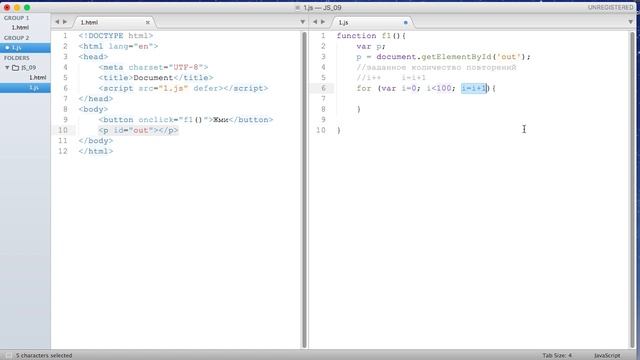The width and height of the screenshot is (640, 360).
Task: Go to previous tab in left pane
Action: [x=57, y=22]
